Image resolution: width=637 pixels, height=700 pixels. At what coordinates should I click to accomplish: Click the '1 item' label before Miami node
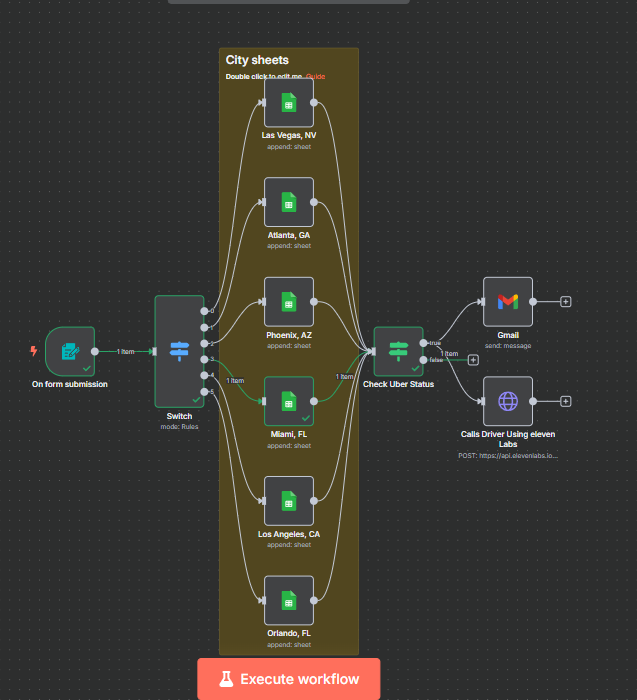coord(235,381)
